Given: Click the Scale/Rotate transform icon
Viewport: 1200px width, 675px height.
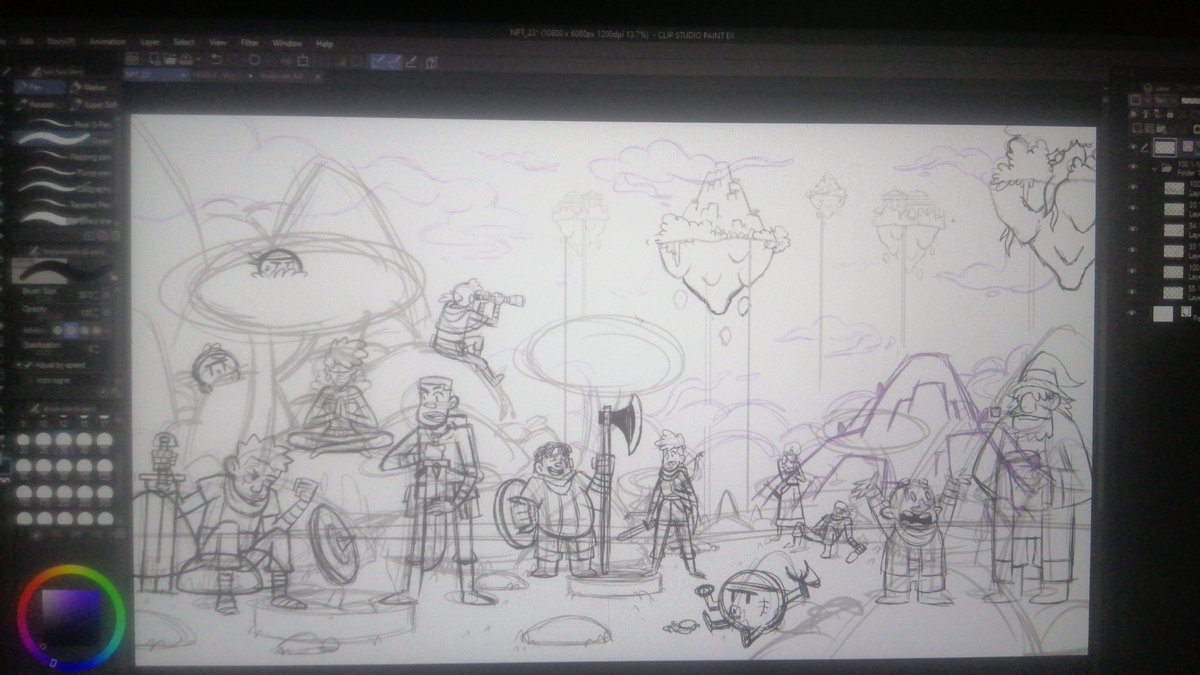Looking at the screenshot, I should coord(303,59).
